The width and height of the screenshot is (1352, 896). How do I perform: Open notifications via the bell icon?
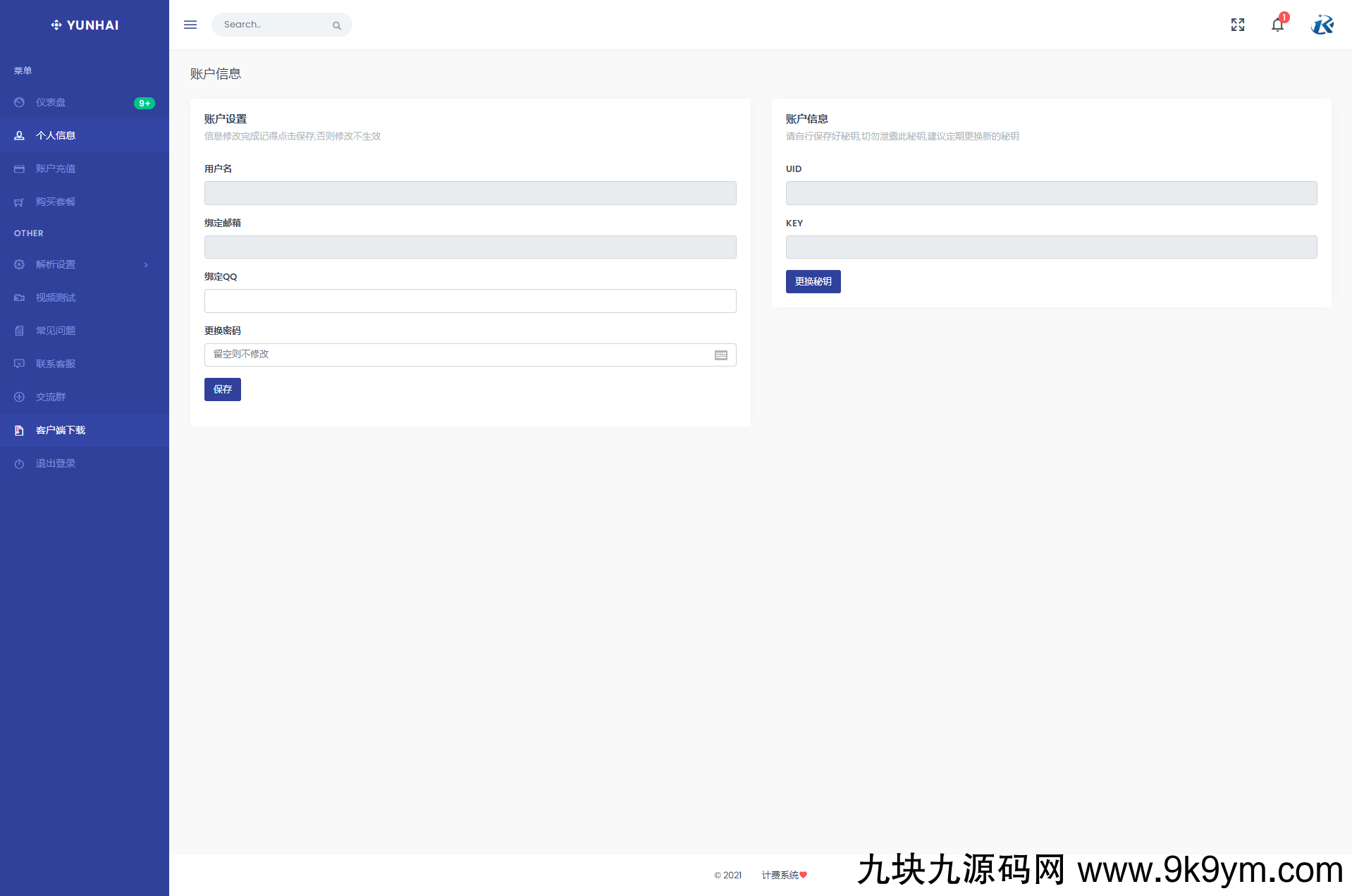tap(1277, 25)
